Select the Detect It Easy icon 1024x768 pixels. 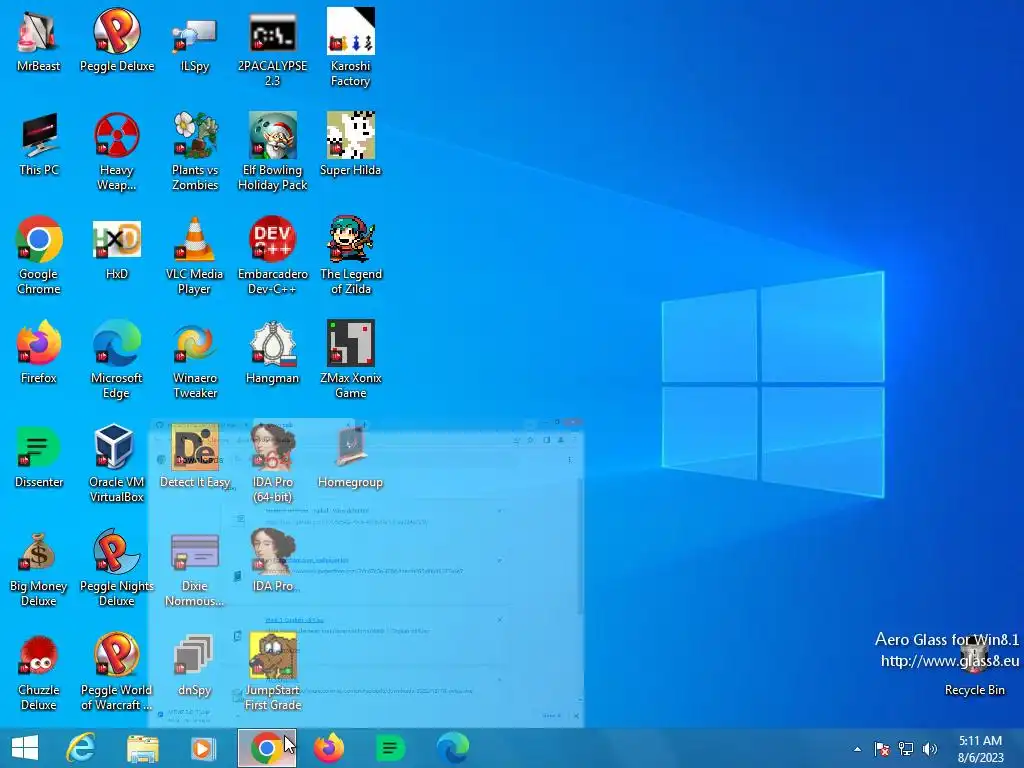point(195,456)
